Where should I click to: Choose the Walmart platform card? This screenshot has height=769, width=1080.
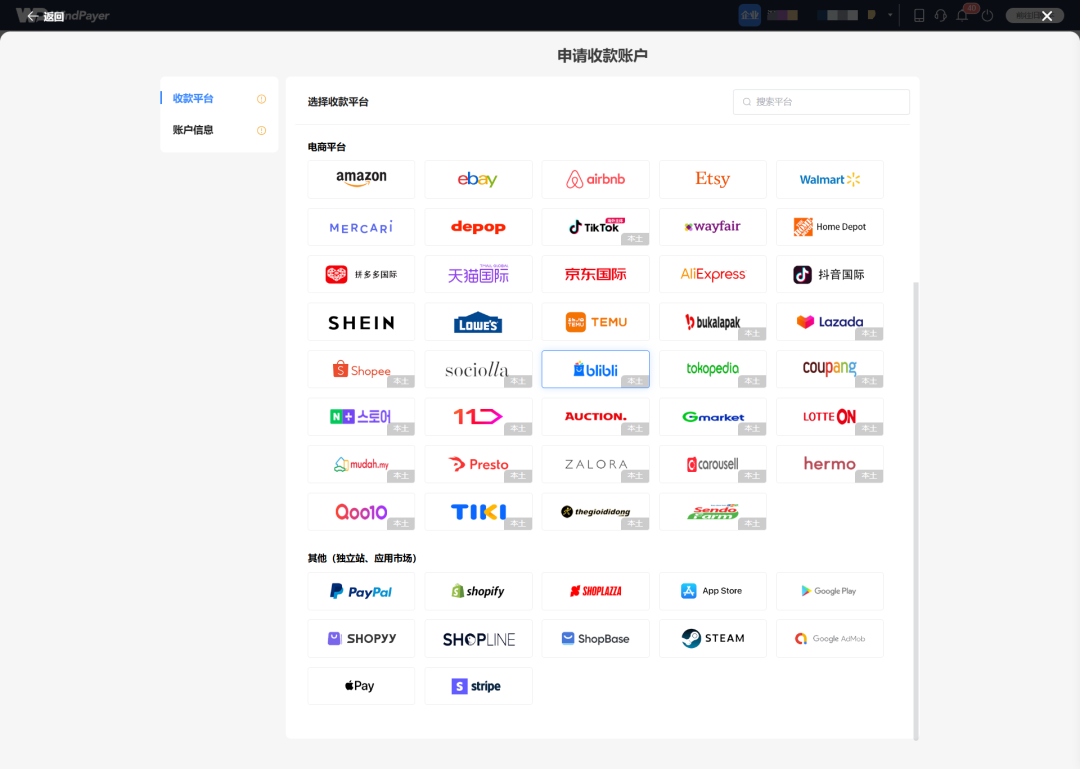[x=829, y=179]
